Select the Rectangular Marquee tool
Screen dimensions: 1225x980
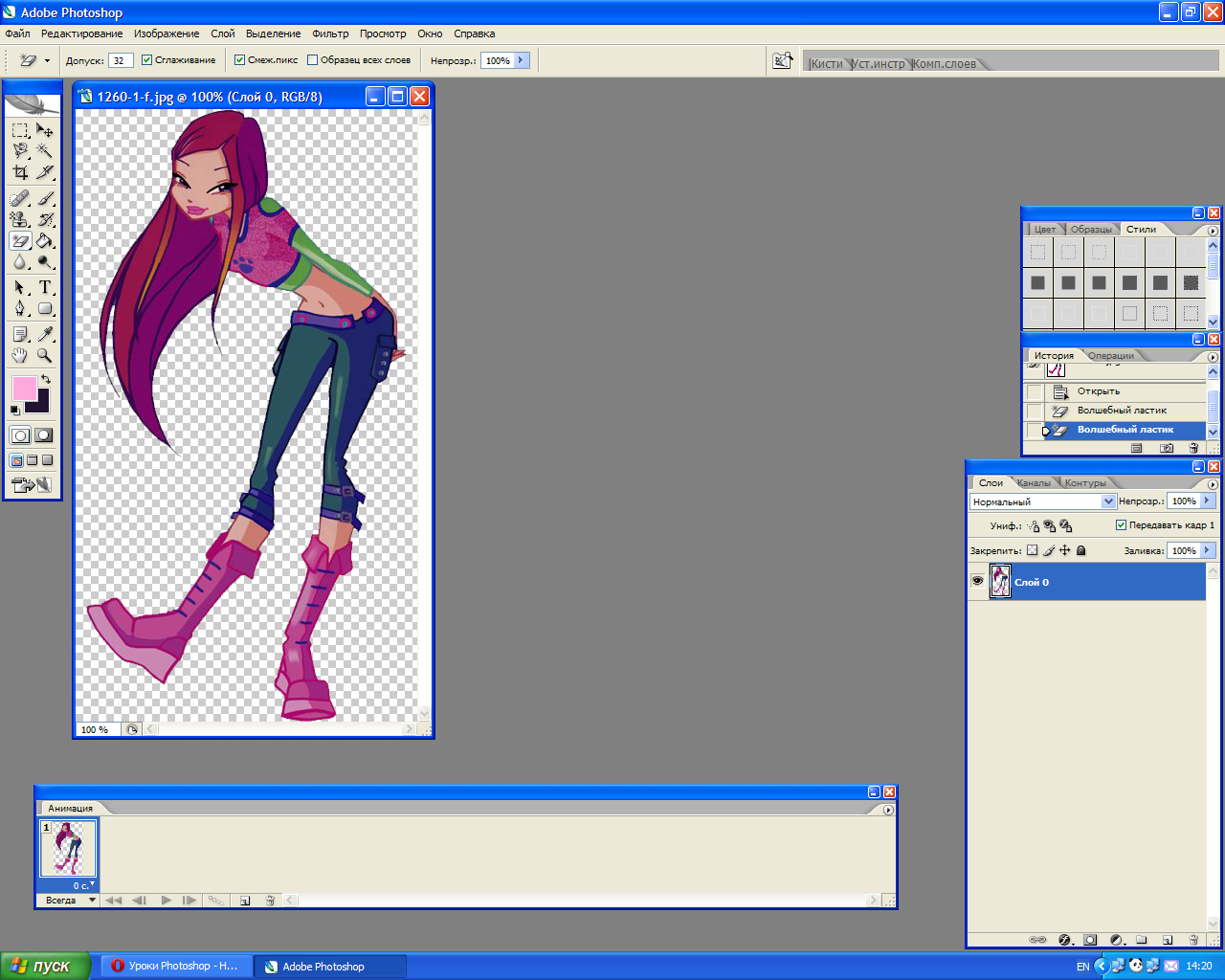pos(20,129)
